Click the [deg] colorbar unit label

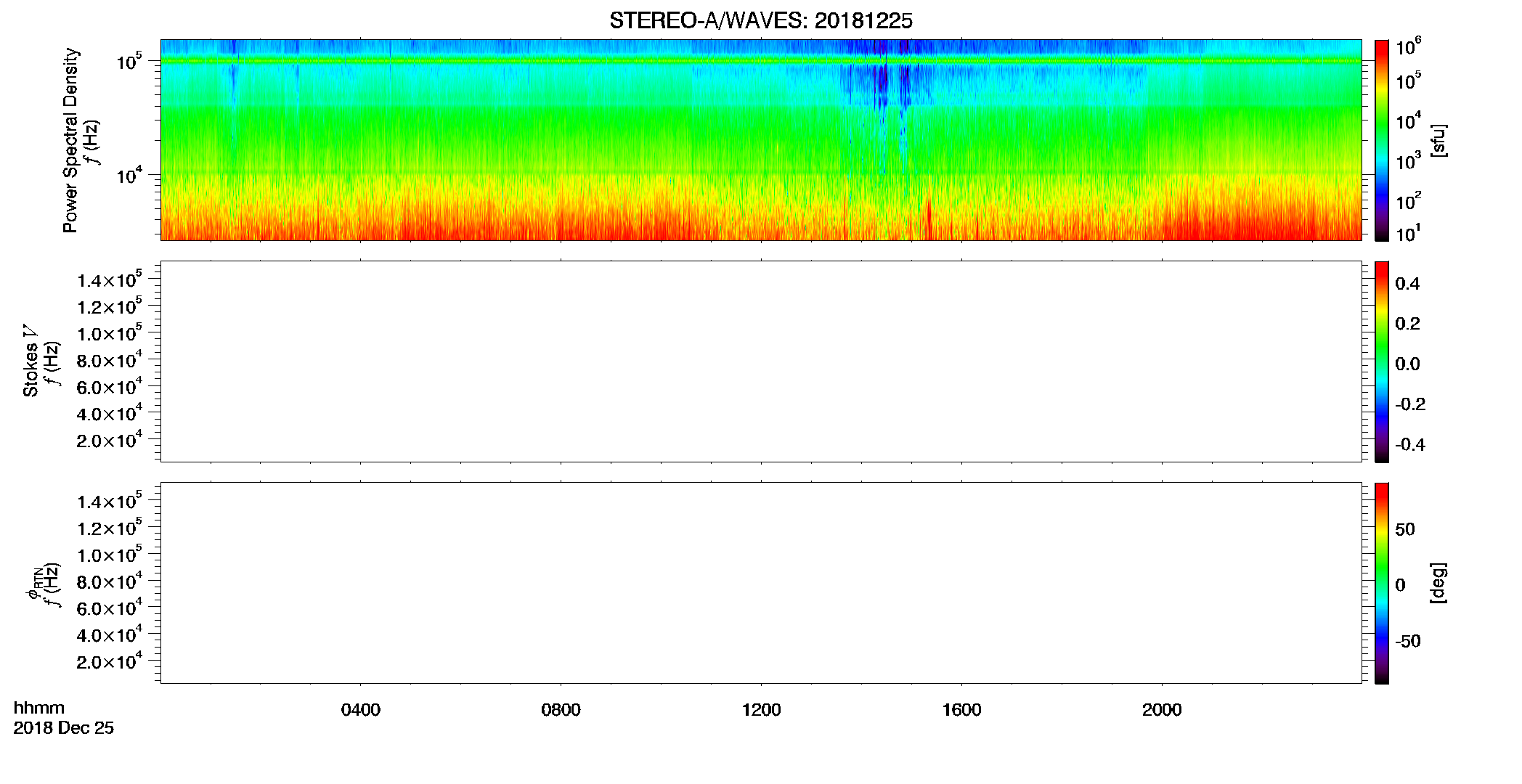pyautogui.click(x=1438, y=583)
